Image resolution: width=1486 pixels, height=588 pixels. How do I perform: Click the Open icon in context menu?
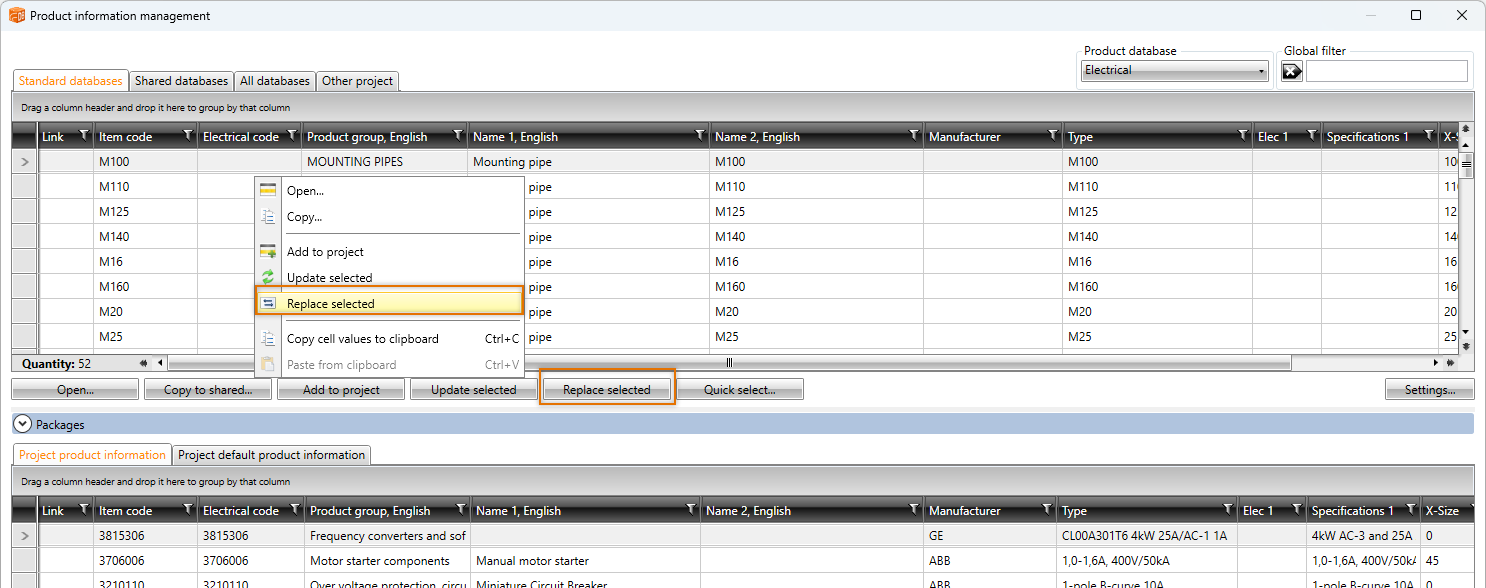point(268,190)
